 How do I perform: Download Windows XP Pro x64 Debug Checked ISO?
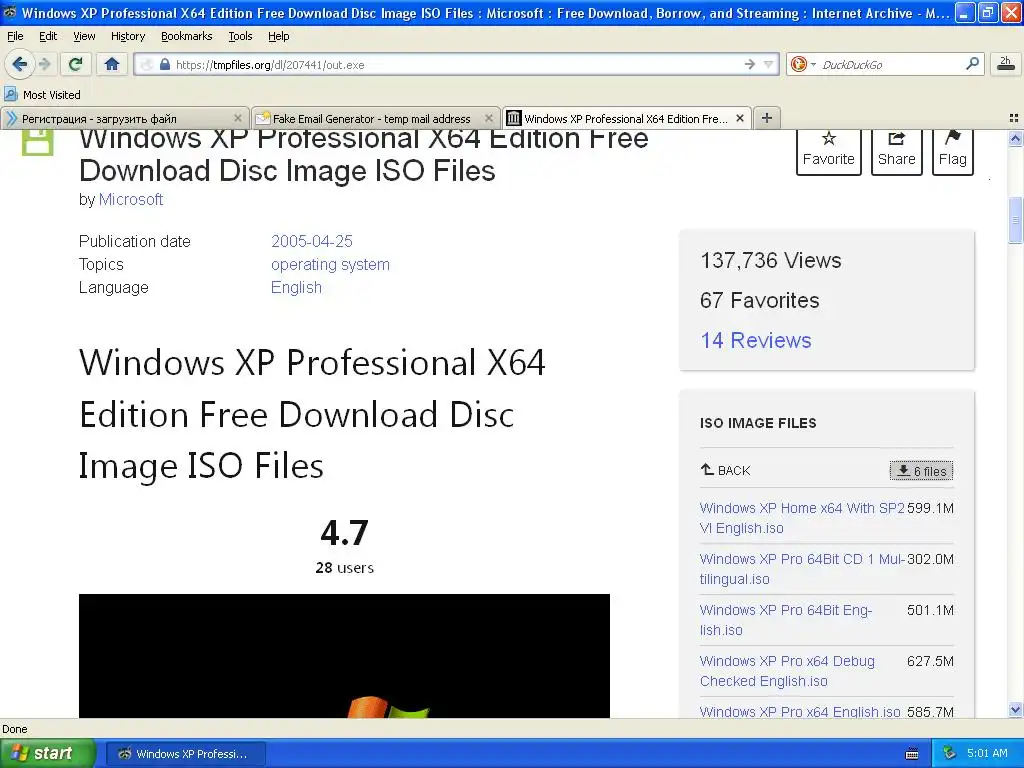point(787,671)
